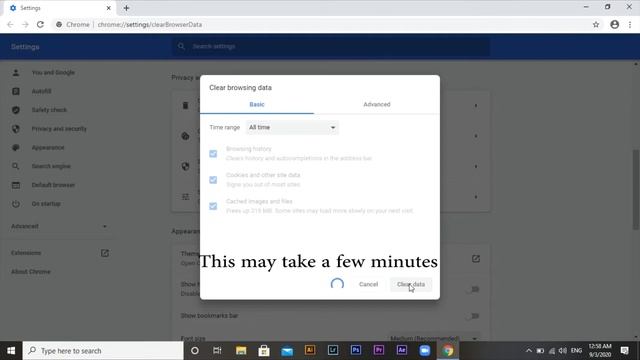Reload the page with the refresh icon
Viewport: 640px width, 360px height.
tap(40, 24)
